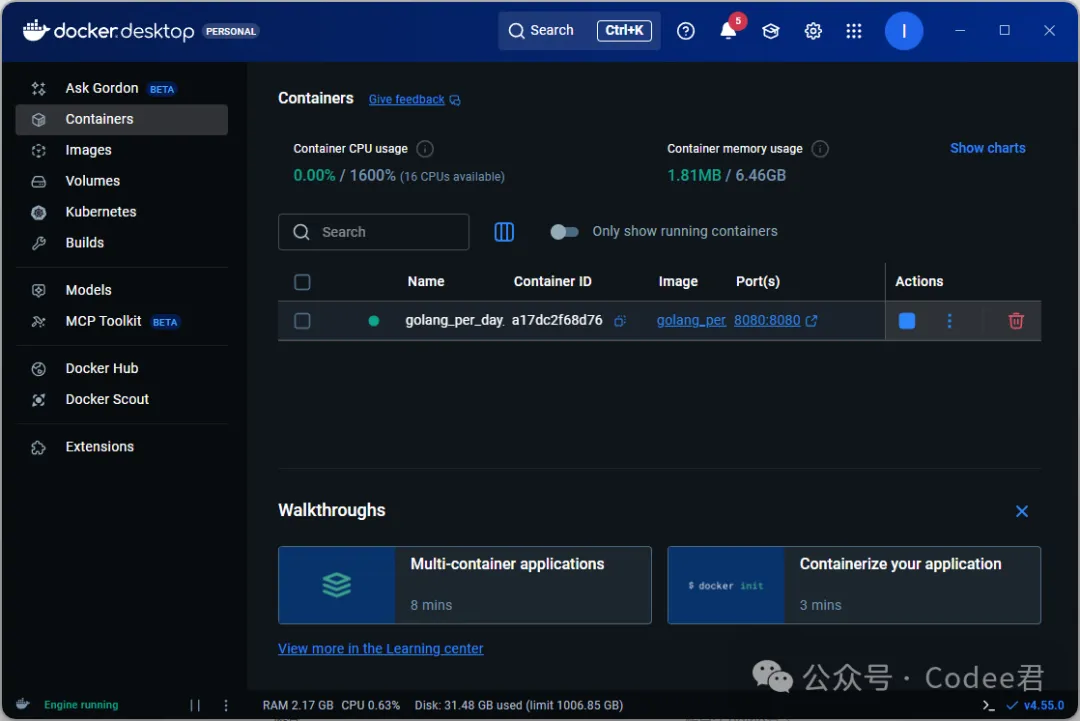Click info icon beside Container CPU usage

[425, 149]
